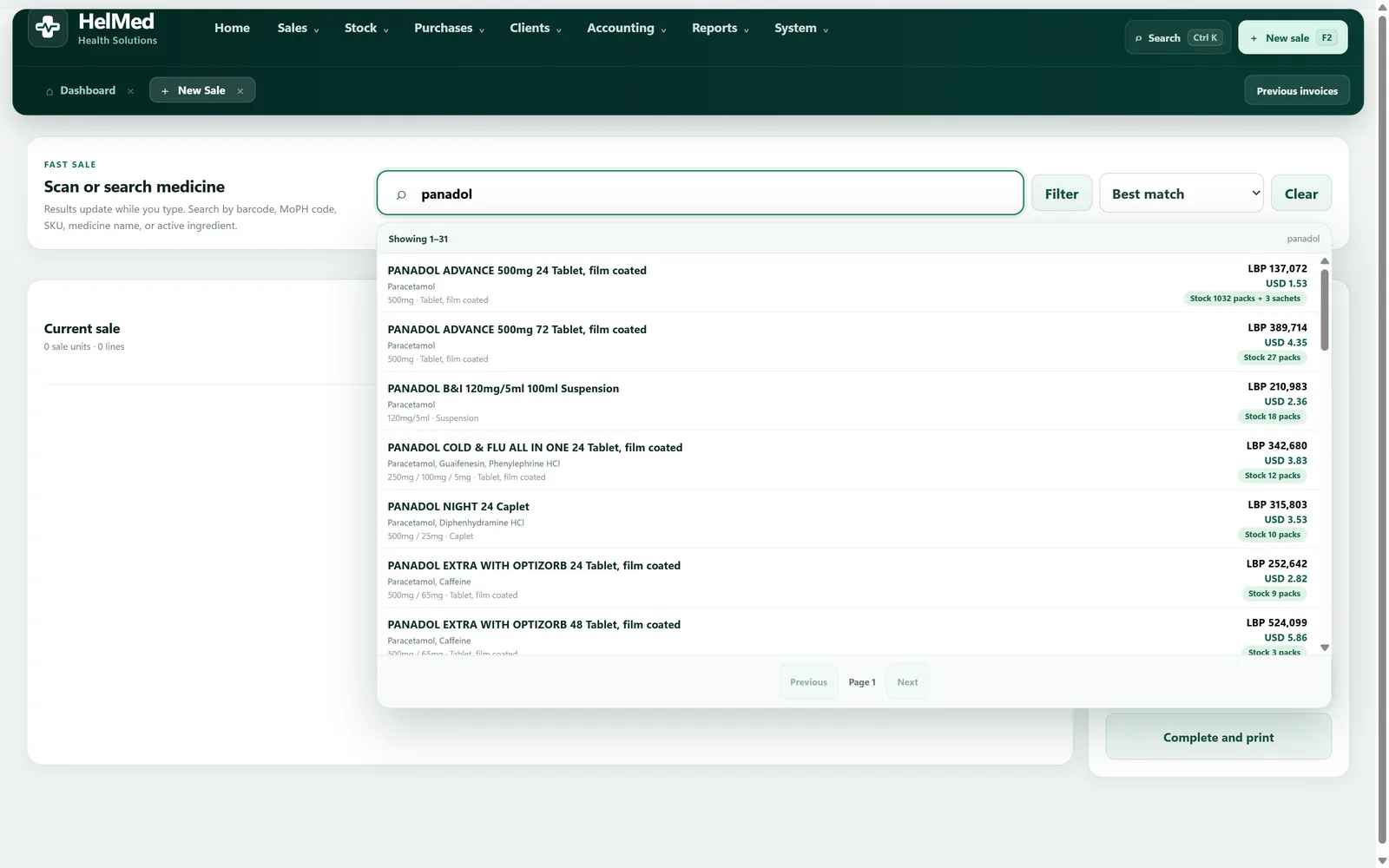This screenshot has height=868, width=1389.
Task: Click the magnifier icon in medicine search box
Action: point(401,194)
